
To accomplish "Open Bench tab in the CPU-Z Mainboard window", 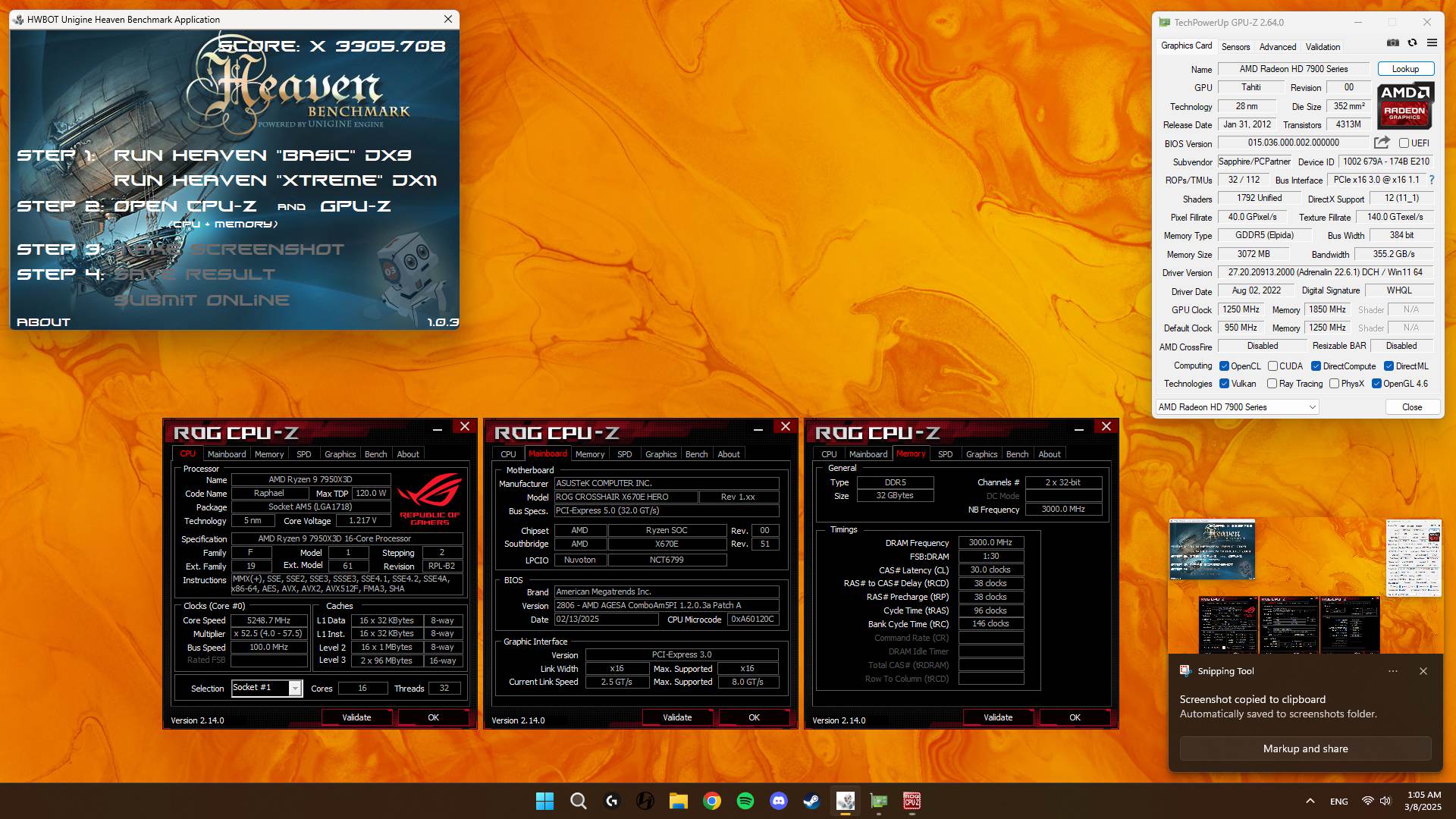I will point(696,454).
